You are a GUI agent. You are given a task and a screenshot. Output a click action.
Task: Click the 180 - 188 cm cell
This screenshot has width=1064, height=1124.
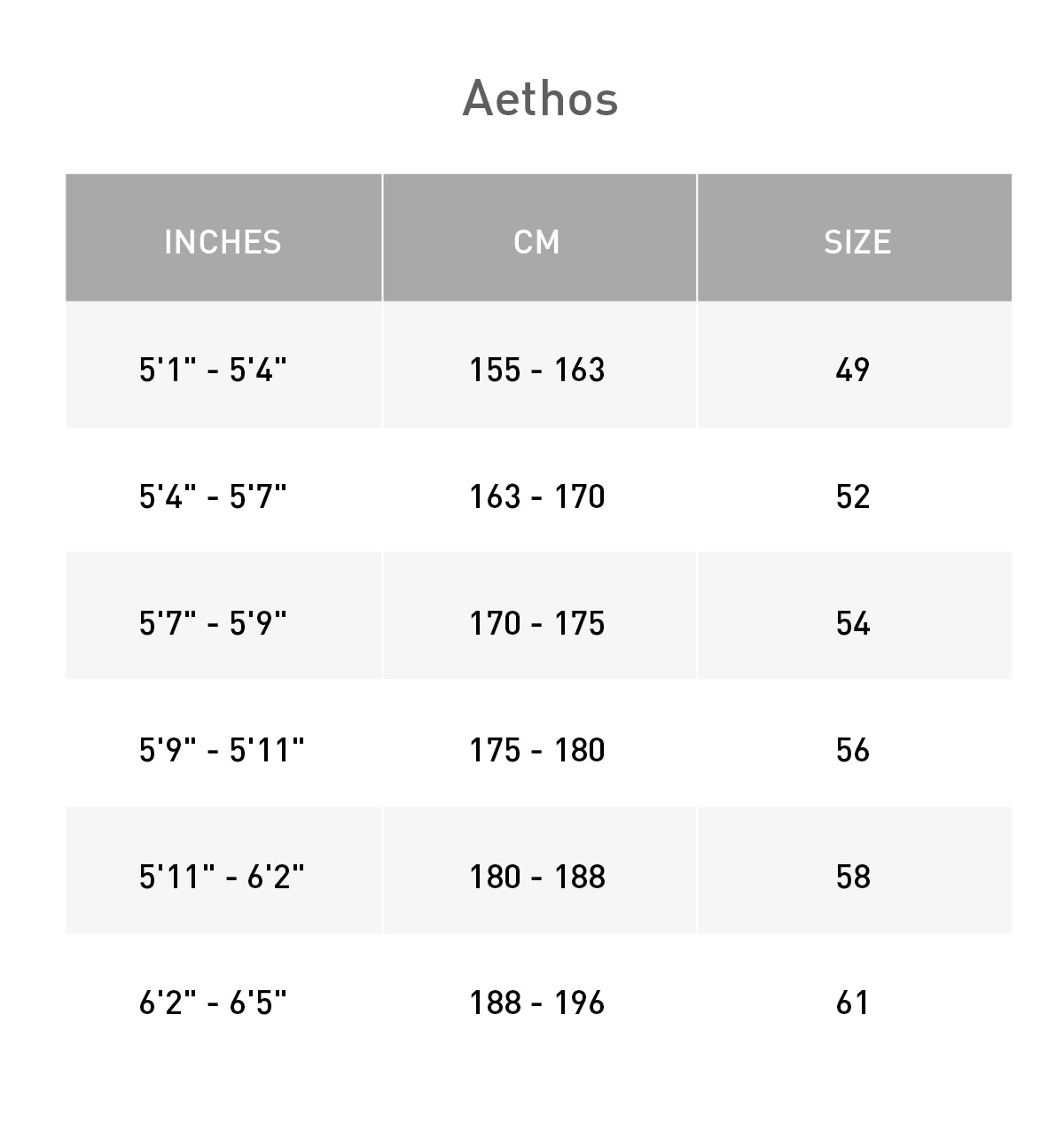pyautogui.click(x=537, y=877)
